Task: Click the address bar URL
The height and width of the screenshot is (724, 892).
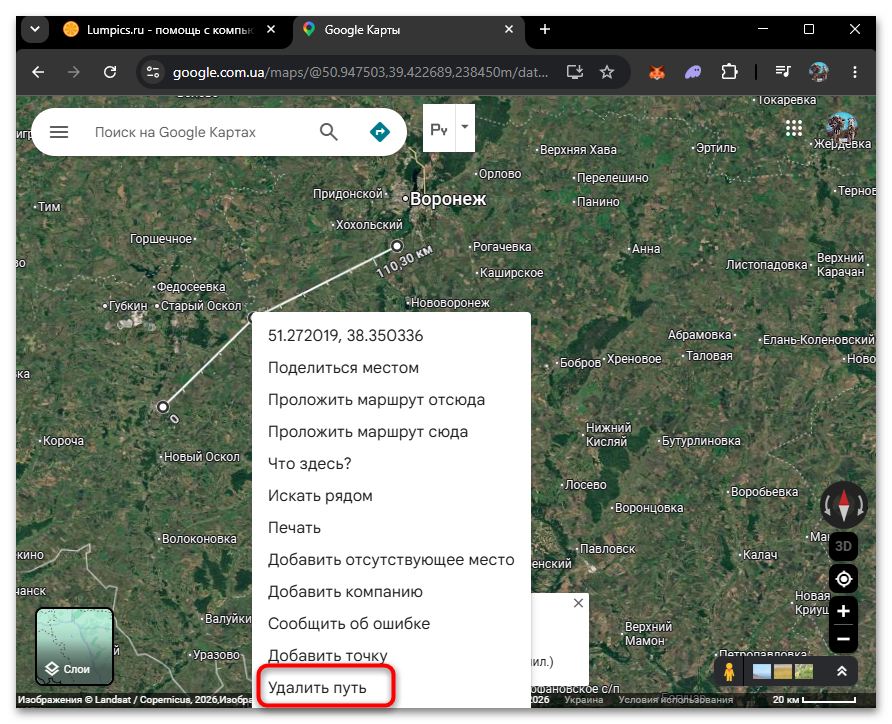Action: 360,73
